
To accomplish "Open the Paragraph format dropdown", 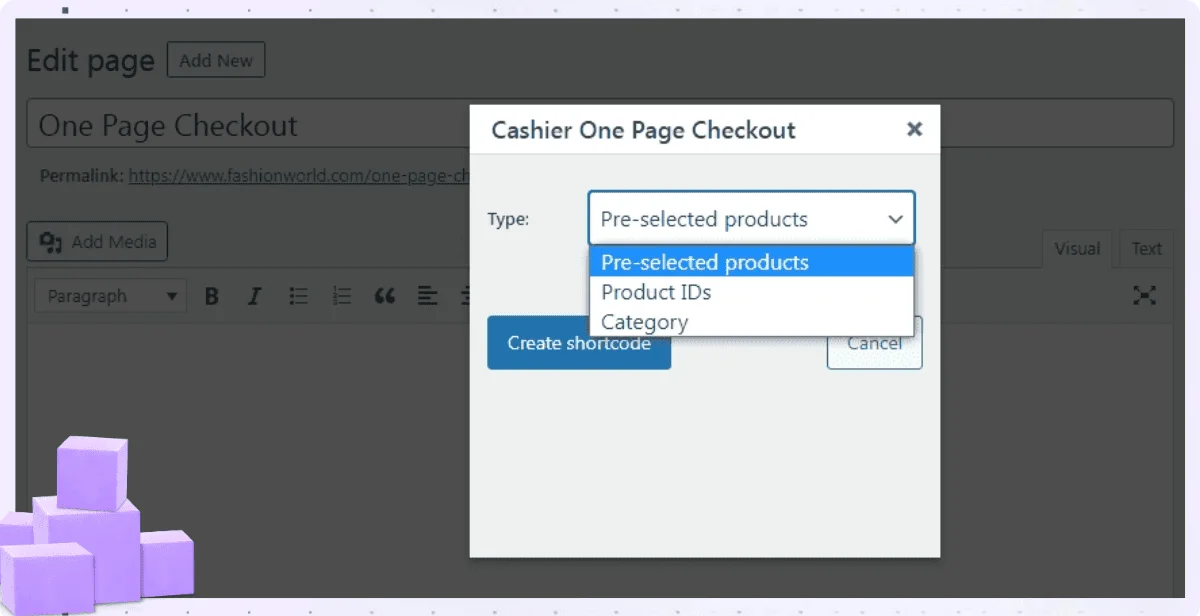I will (x=111, y=296).
